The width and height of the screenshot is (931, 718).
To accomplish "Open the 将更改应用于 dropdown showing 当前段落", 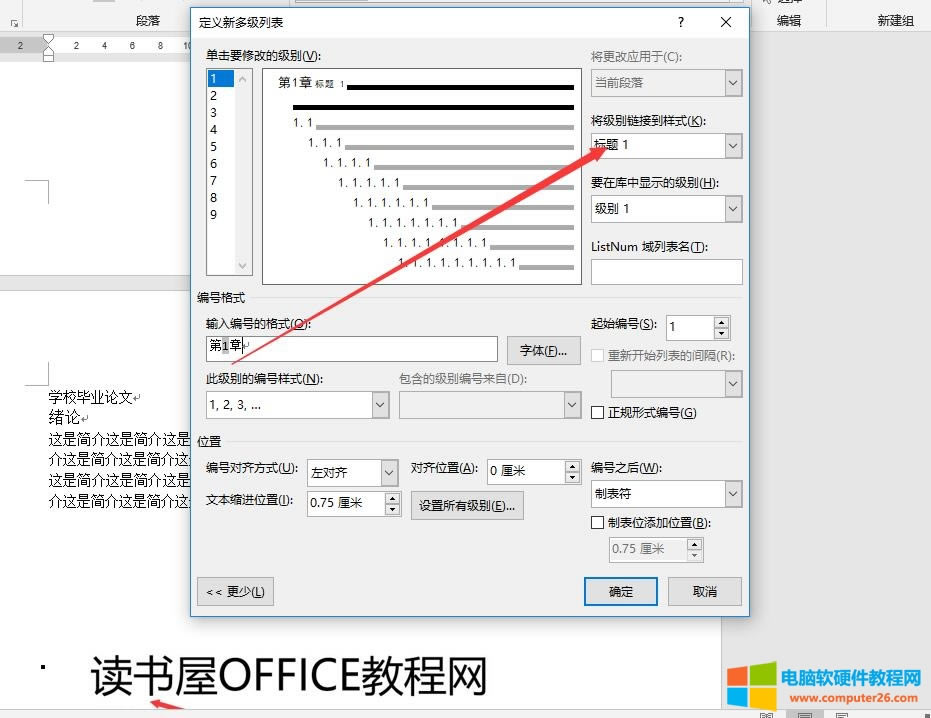I will point(734,83).
